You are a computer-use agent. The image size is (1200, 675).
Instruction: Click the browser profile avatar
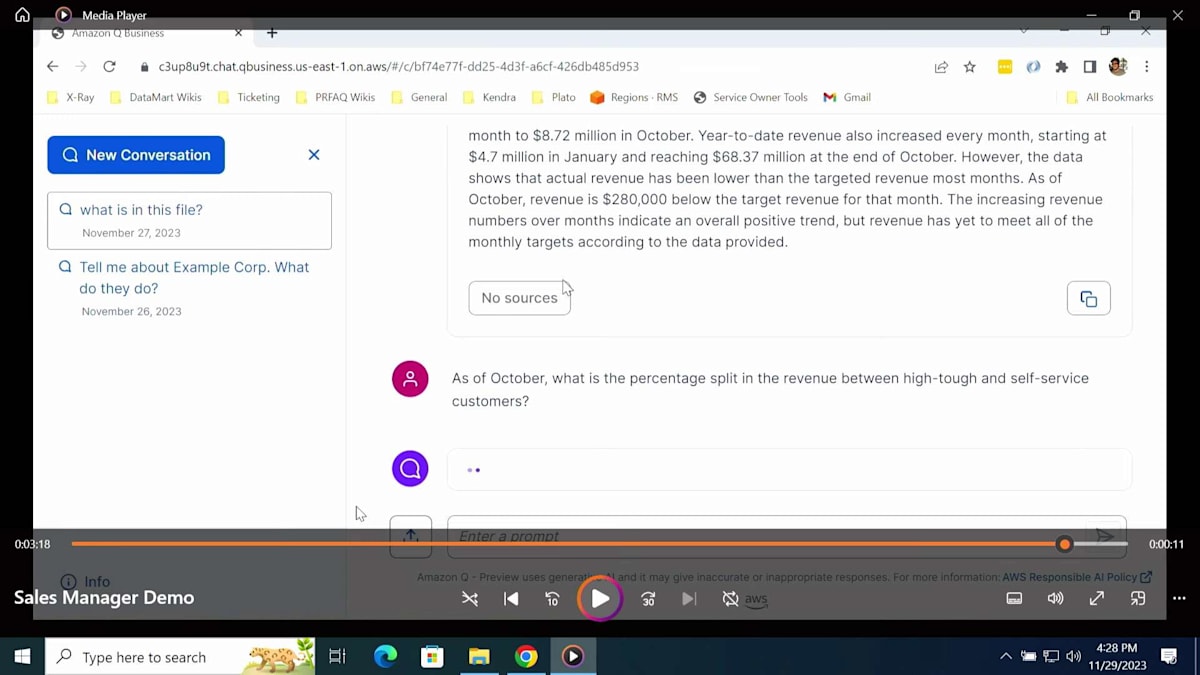click(1118, 67)
